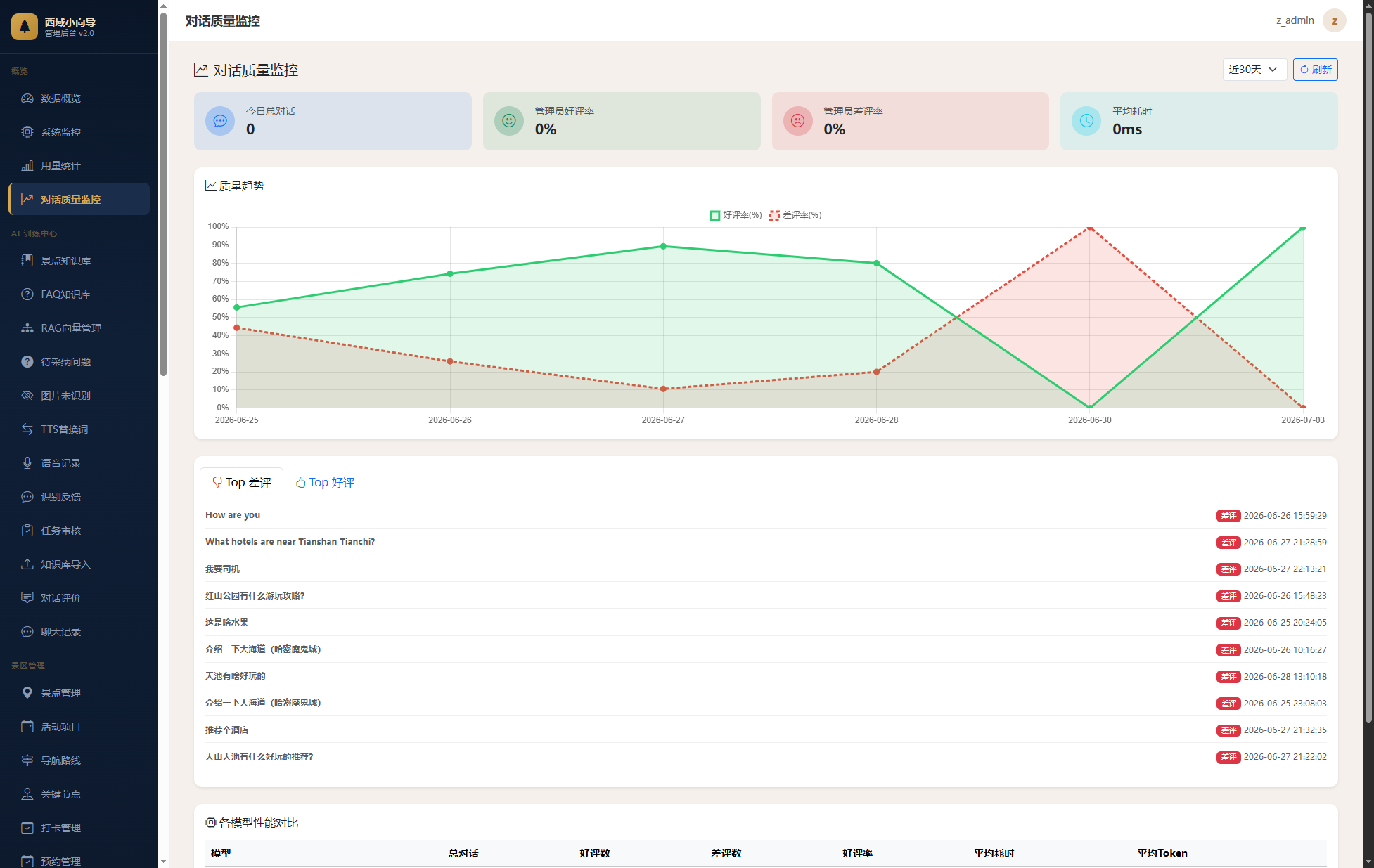
Task: Click the 景点管理 location pin icon
Action: point(27,693)
